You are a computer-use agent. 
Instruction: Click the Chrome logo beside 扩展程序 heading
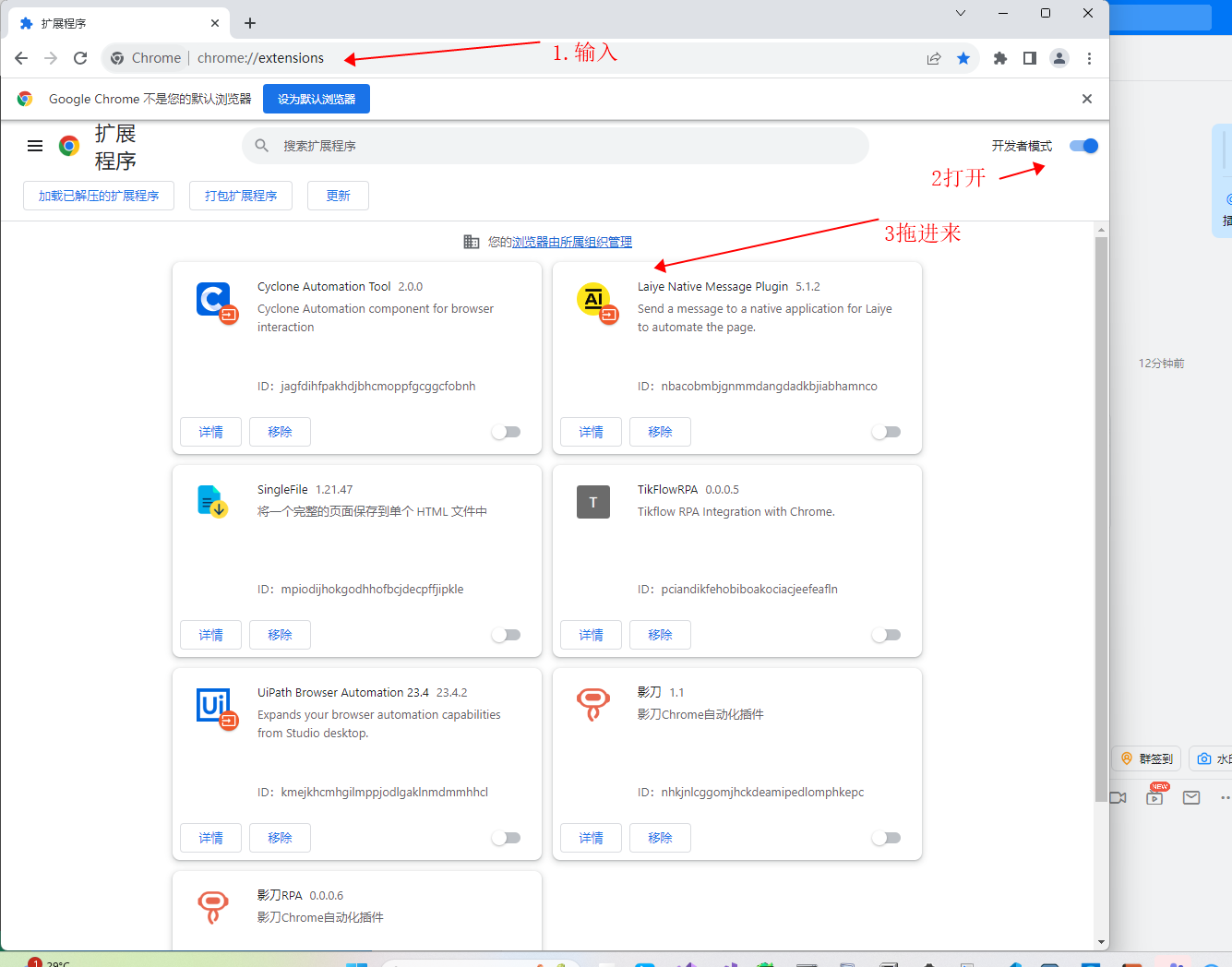[x=69, y=146]
